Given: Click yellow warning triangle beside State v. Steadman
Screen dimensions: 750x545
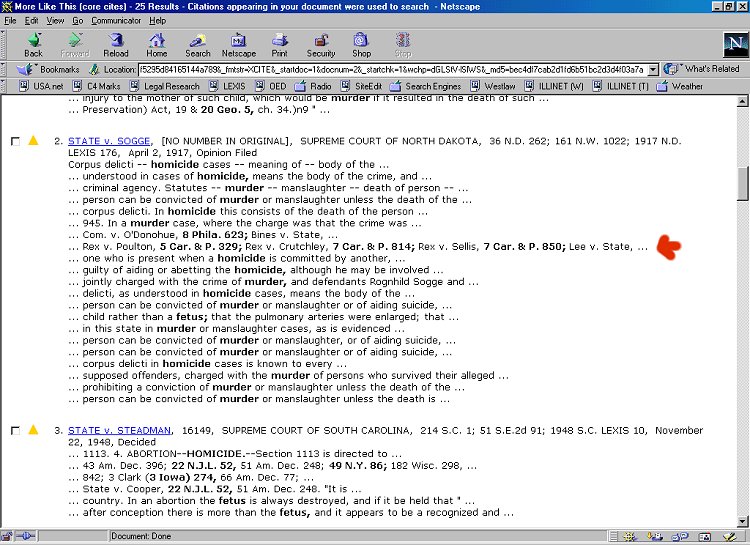Looking at the screenshot, I should (x=33, y=430).
